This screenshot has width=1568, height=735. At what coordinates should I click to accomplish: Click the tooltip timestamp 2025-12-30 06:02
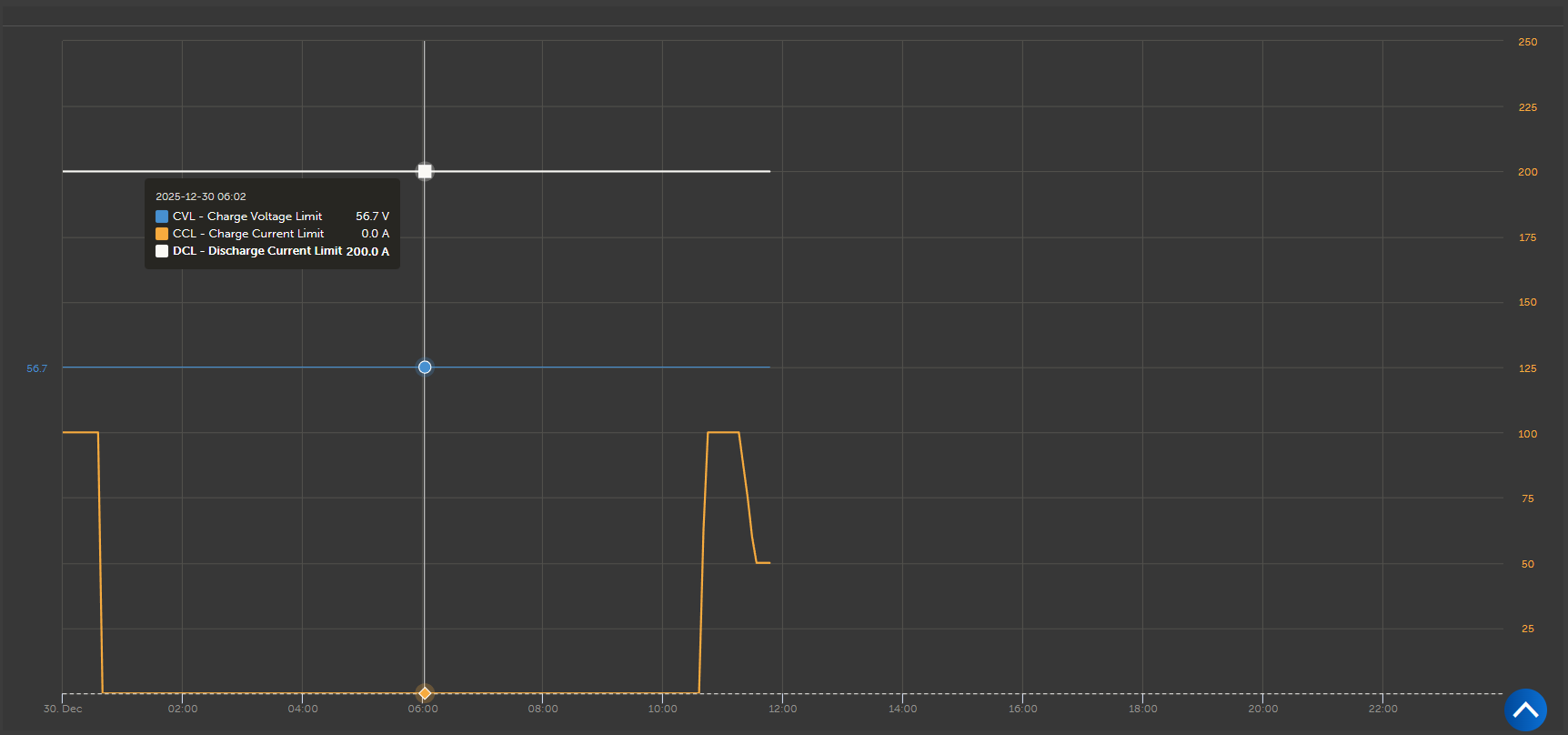(x=201, y=196)
